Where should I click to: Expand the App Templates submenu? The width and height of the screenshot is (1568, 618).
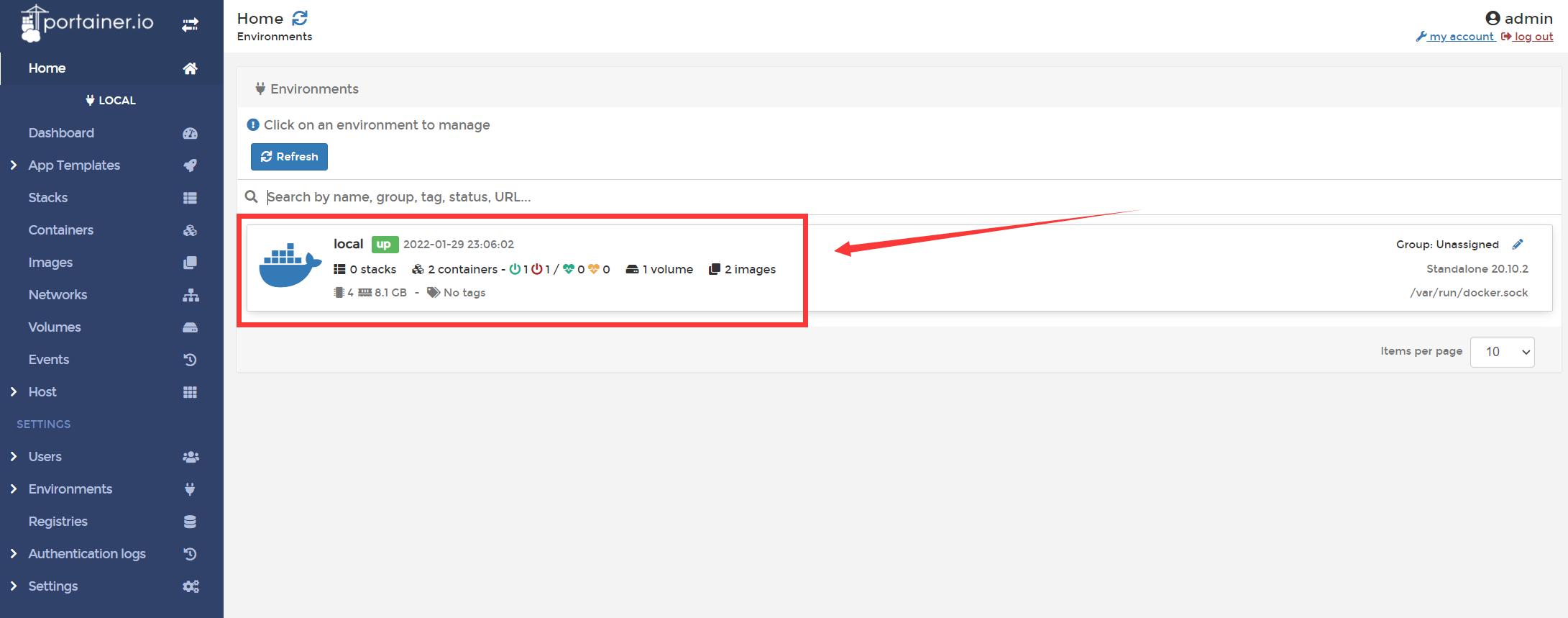14,165
